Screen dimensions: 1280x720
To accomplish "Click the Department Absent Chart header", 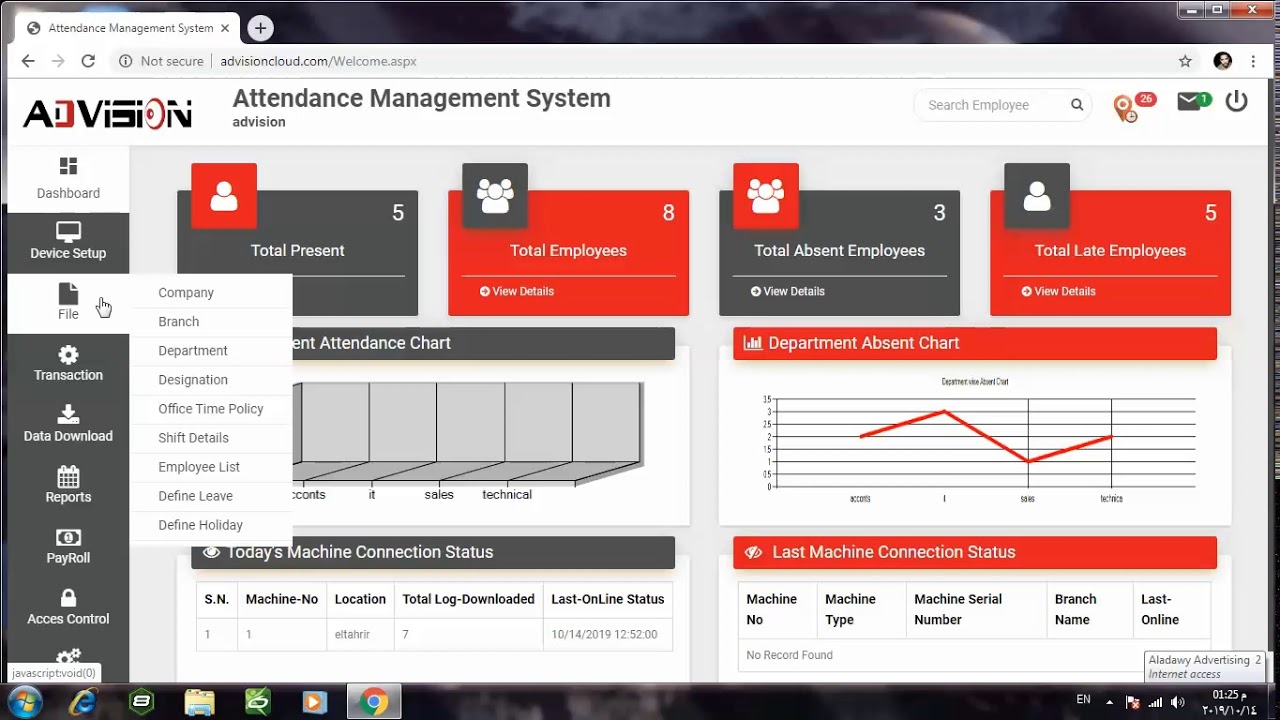I will (975, 343).
